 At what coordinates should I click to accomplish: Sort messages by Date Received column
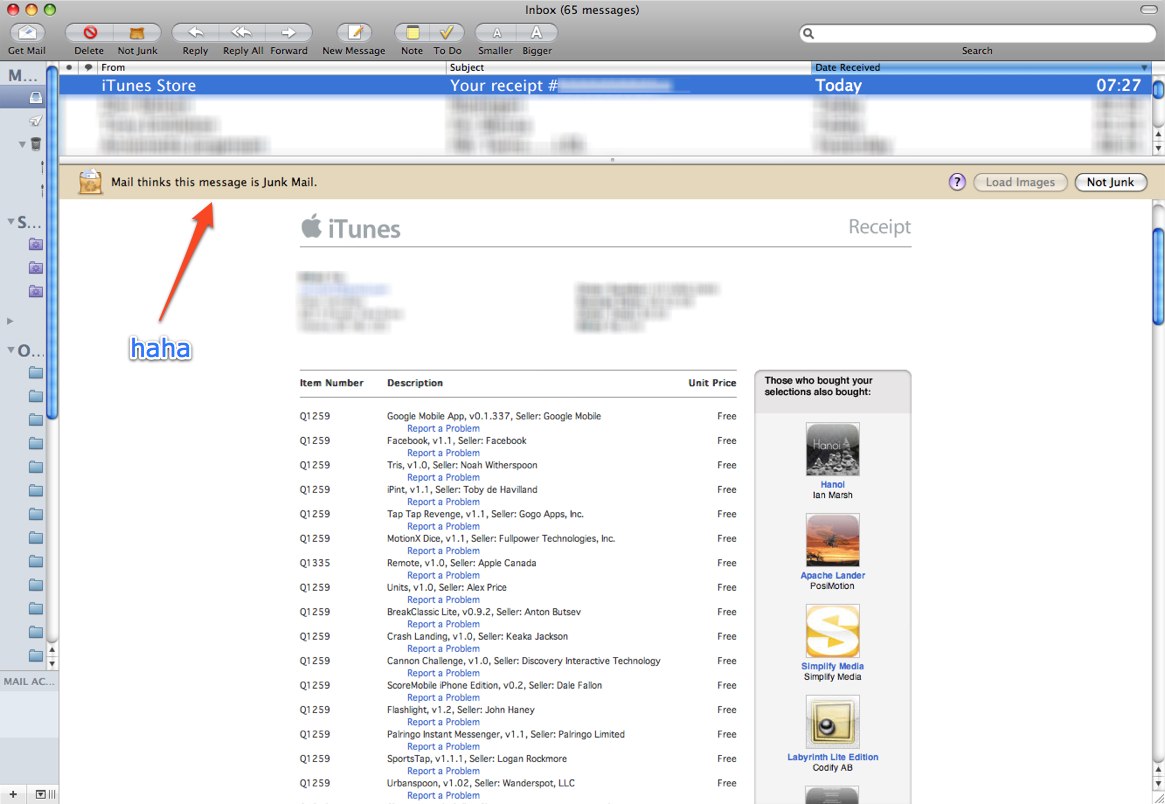847,67
